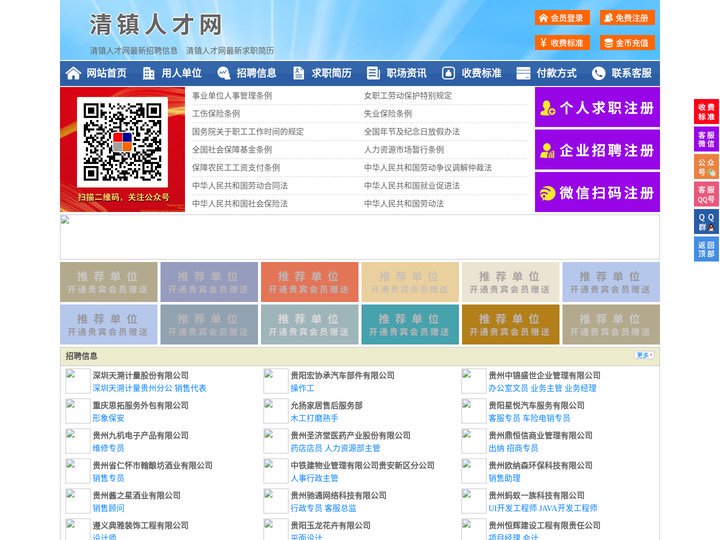Viewport: 720px width, 540px height.
Task: Click the 清镇人才网 site logo
Action: pyautogui.click(x=156, y=25)
